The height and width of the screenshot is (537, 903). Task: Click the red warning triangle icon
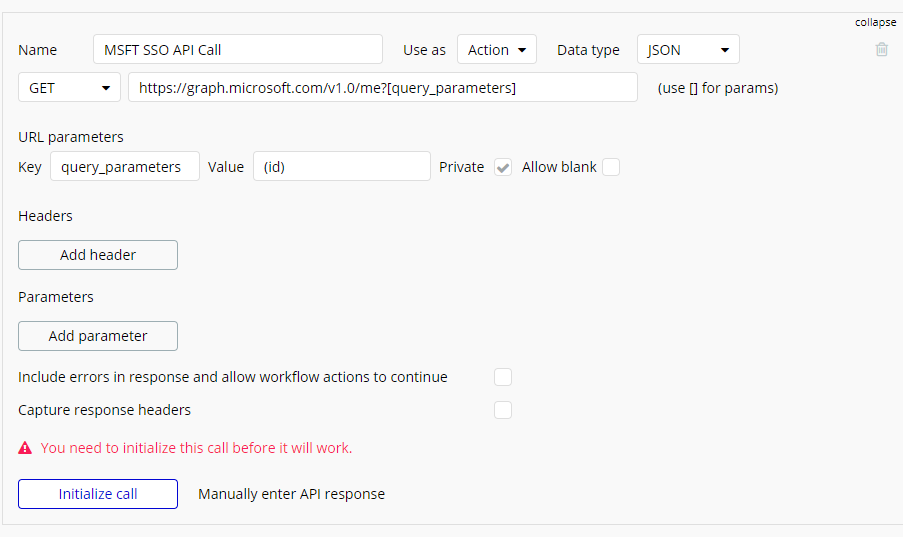point(26,448)
